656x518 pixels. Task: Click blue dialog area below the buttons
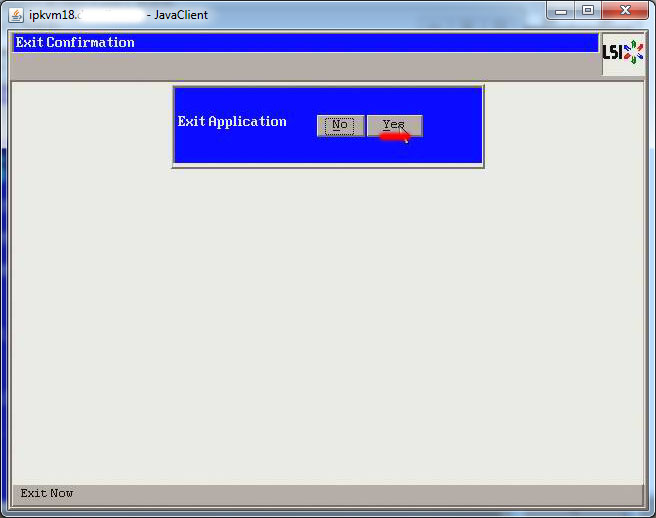(328, 151)
